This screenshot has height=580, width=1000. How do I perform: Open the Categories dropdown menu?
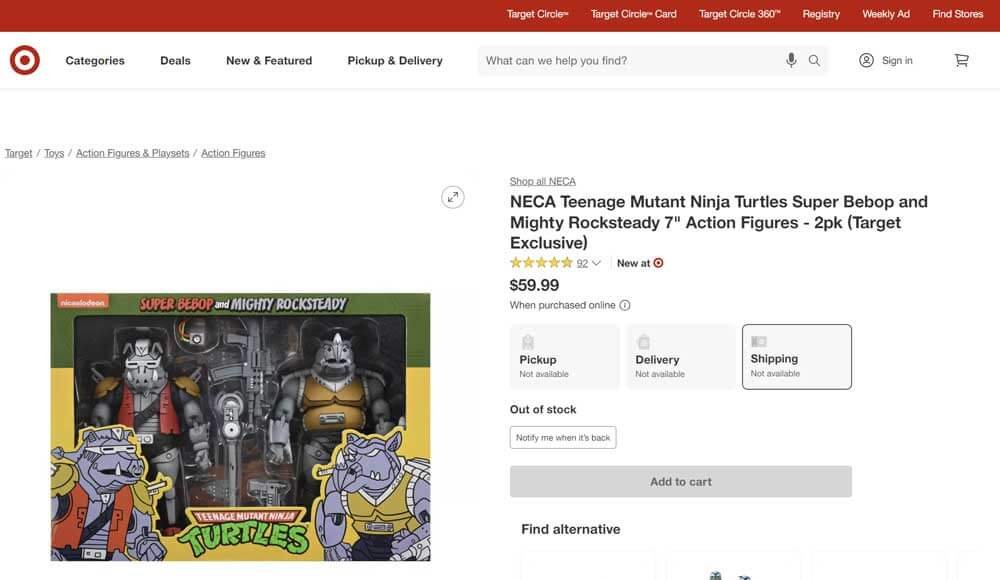point(95,59)
